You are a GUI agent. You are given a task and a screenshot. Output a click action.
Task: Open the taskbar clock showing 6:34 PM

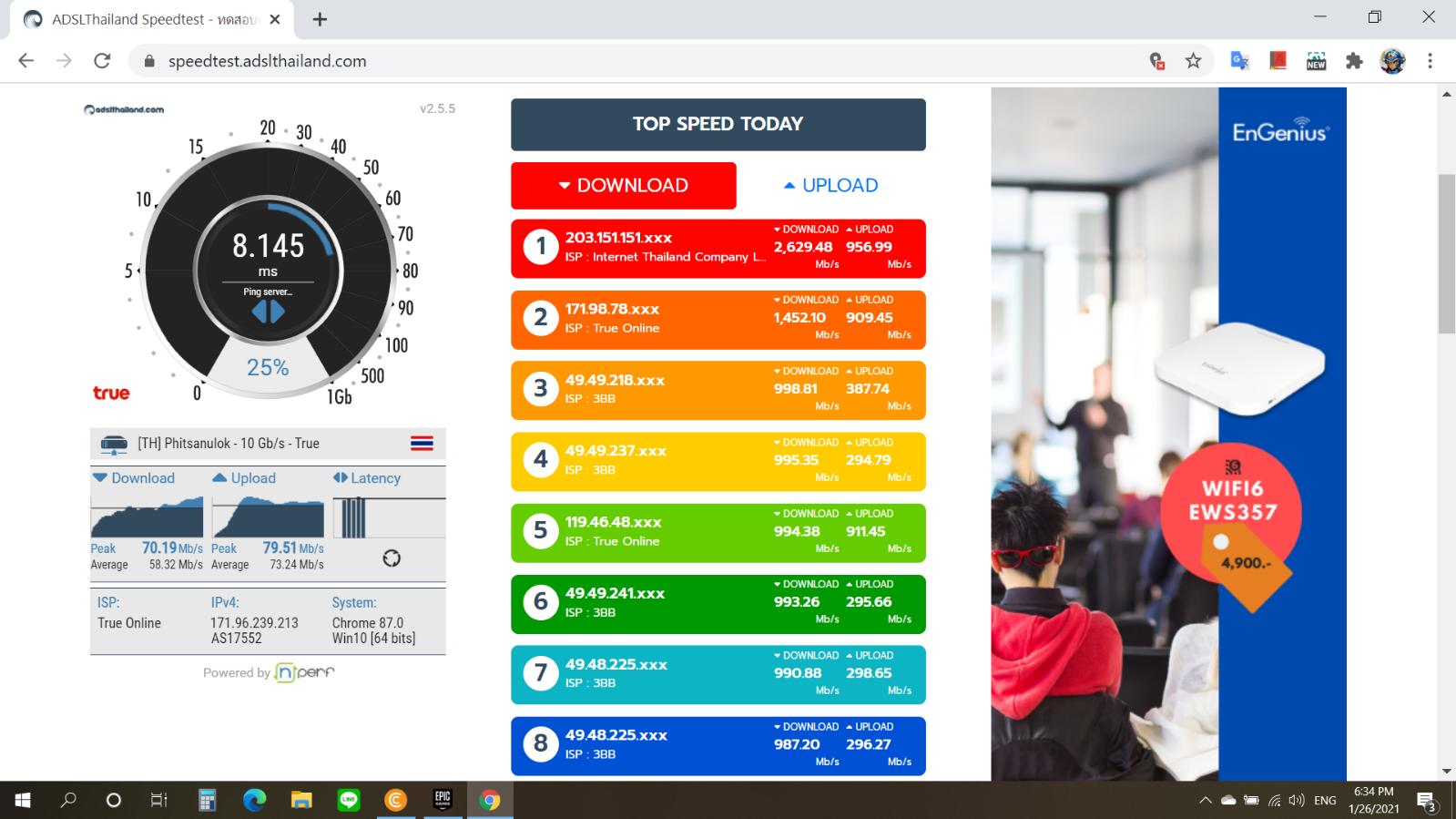[x=1373, y=800]
